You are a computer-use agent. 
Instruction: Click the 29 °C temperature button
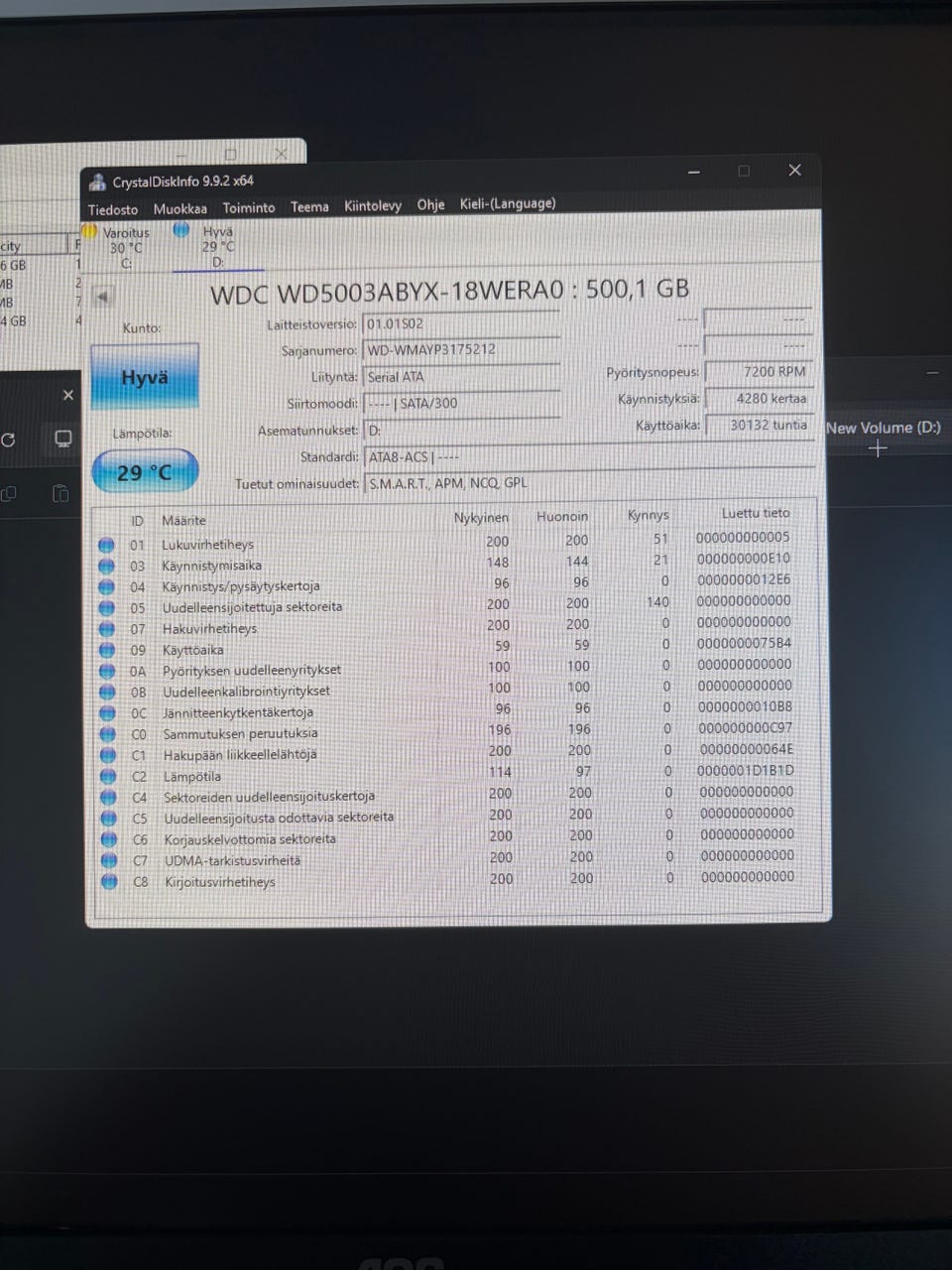145,472
